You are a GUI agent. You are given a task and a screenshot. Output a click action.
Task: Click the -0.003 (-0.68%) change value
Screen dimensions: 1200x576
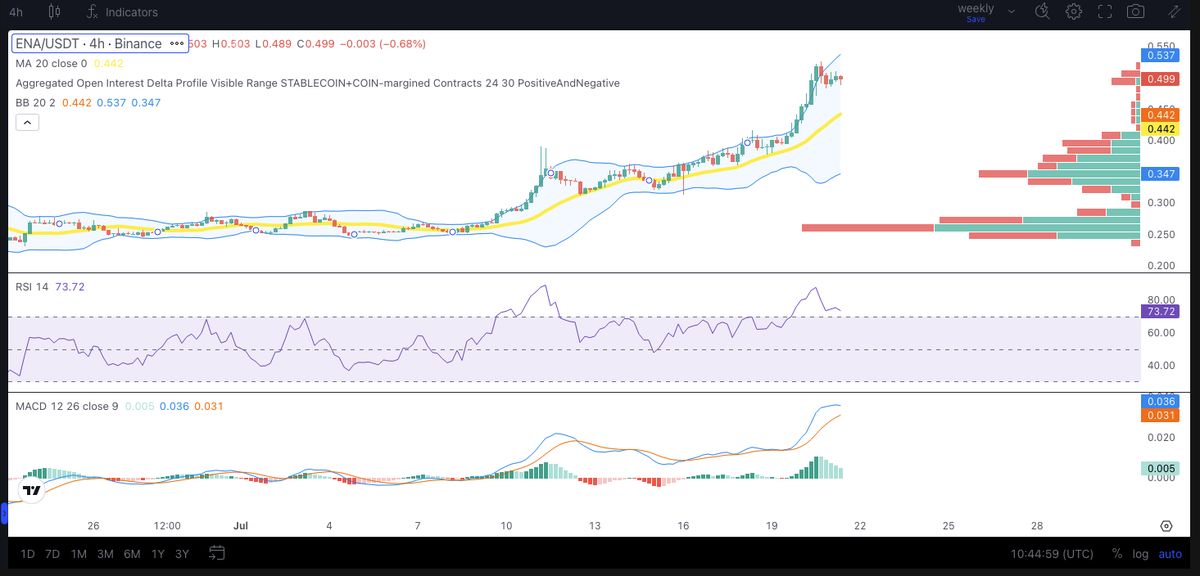coord(384,44)
